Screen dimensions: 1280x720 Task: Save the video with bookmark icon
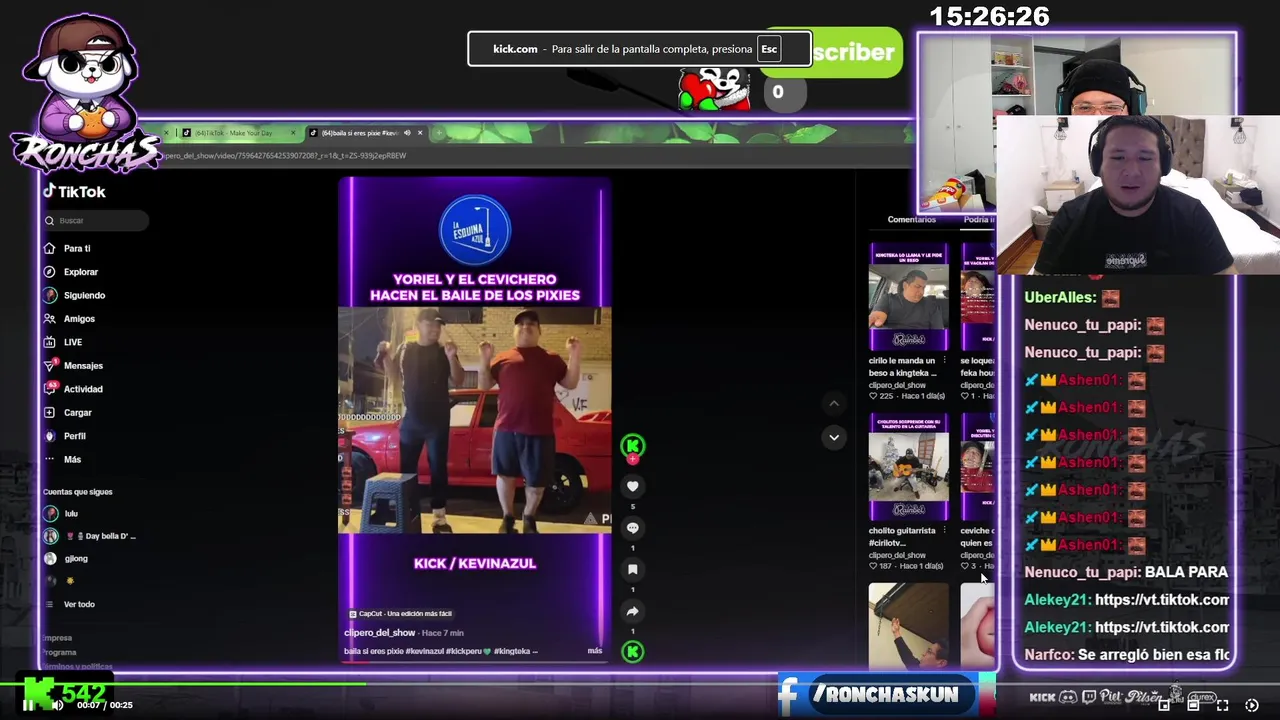632,570
